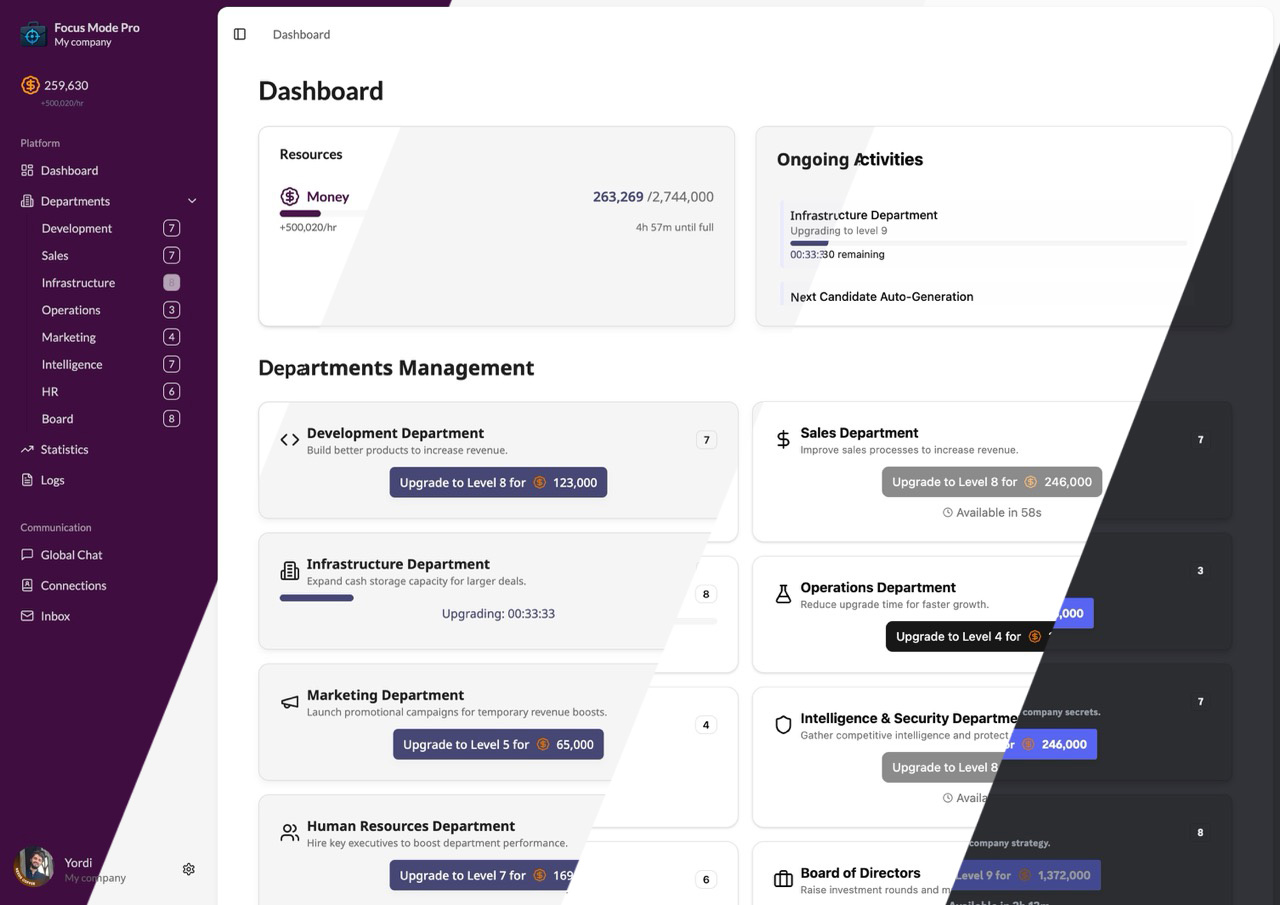The width and height of the screenshot is (1280, 905).
Task: Collapse the Departments sidebar section
Action: click(192, 201)
